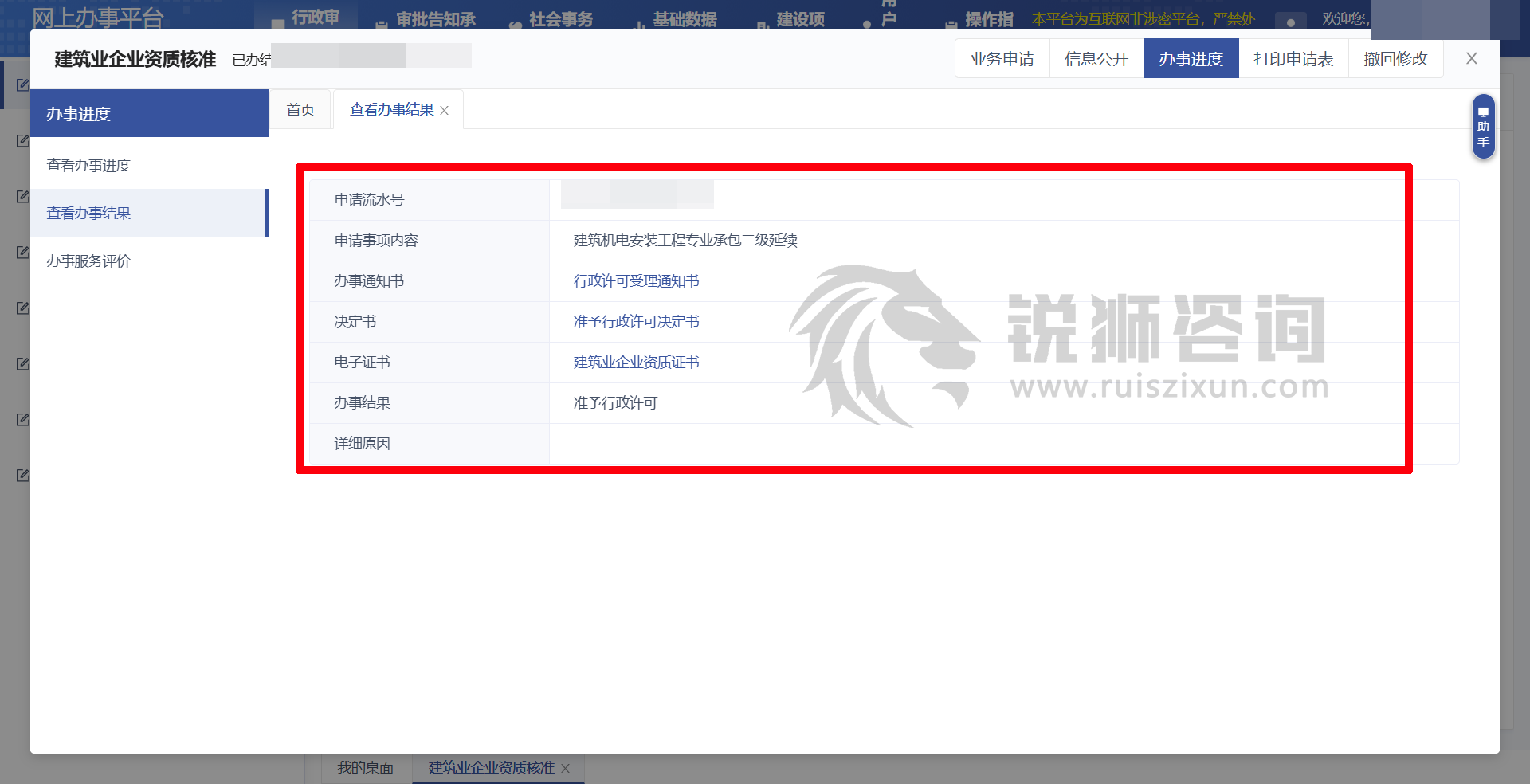Select 建筑业企业资质核准 bottom tab
This screenshot has height=784, width=1530.
click(x=491, y=768)
